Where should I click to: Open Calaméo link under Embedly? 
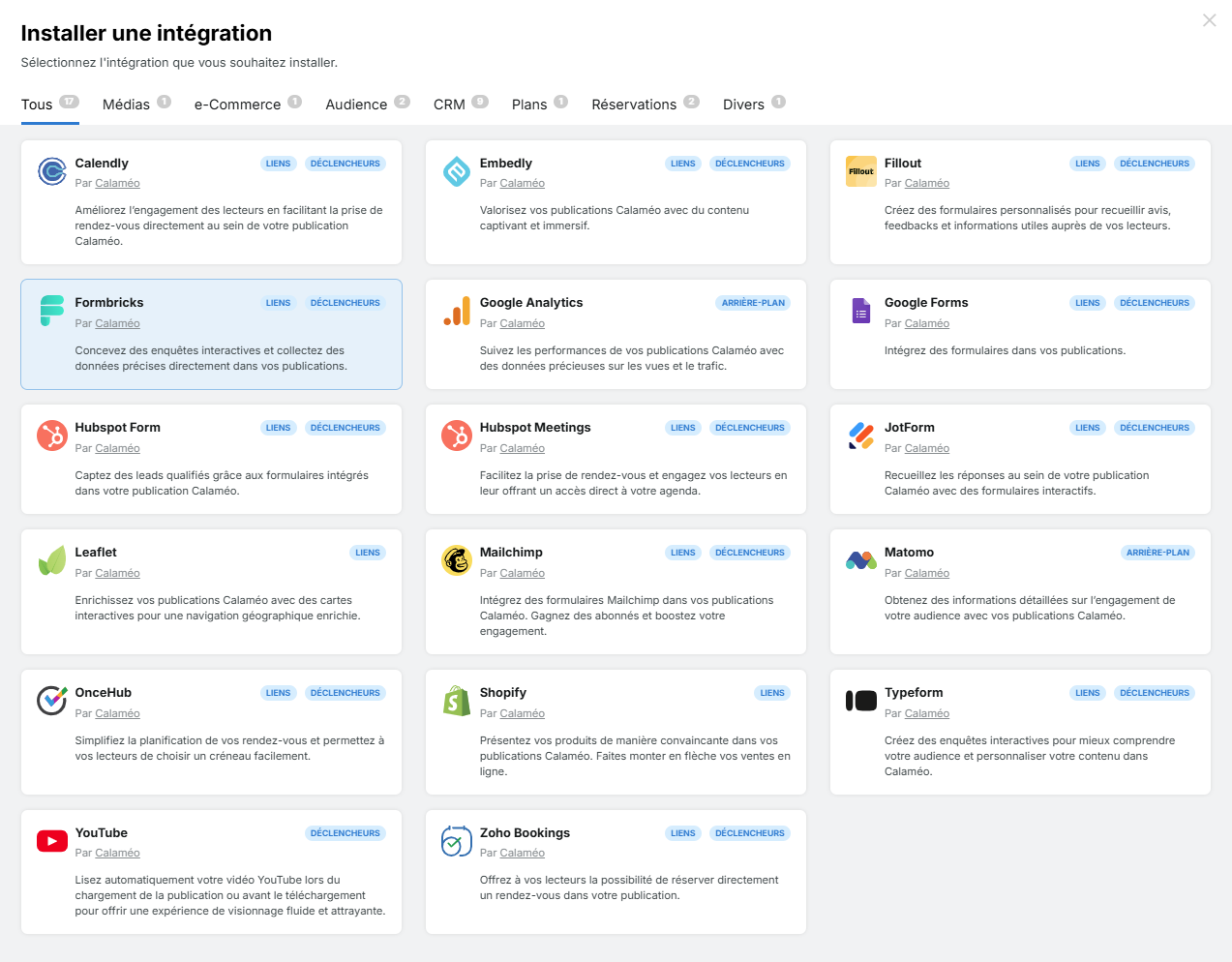point(523,183)
